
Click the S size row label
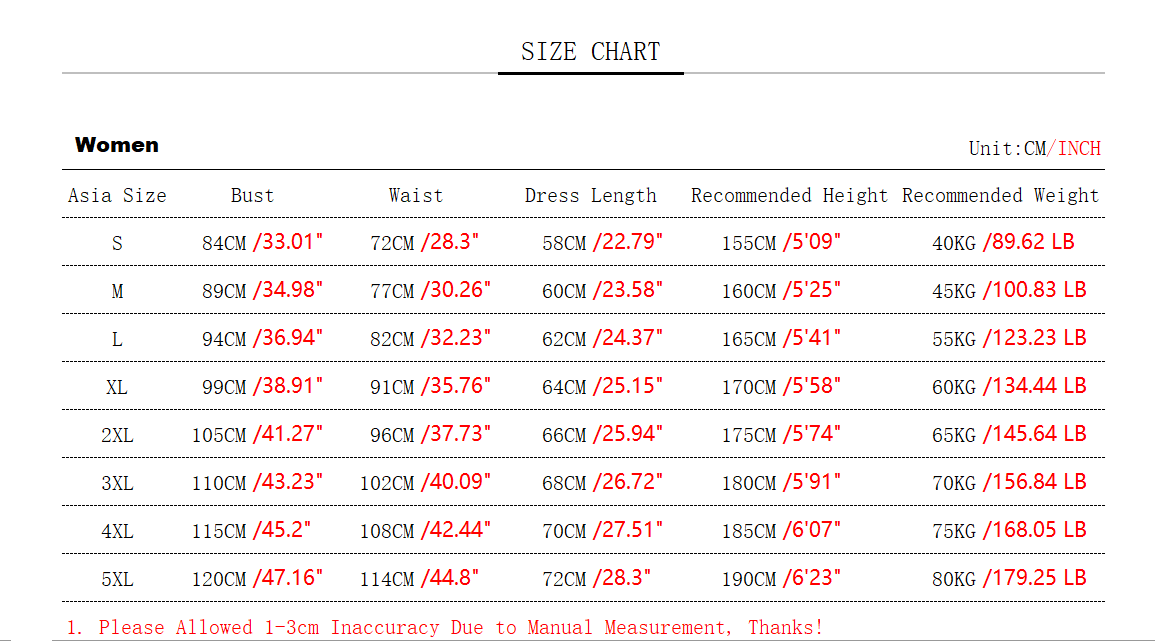[x=117, y=243]
